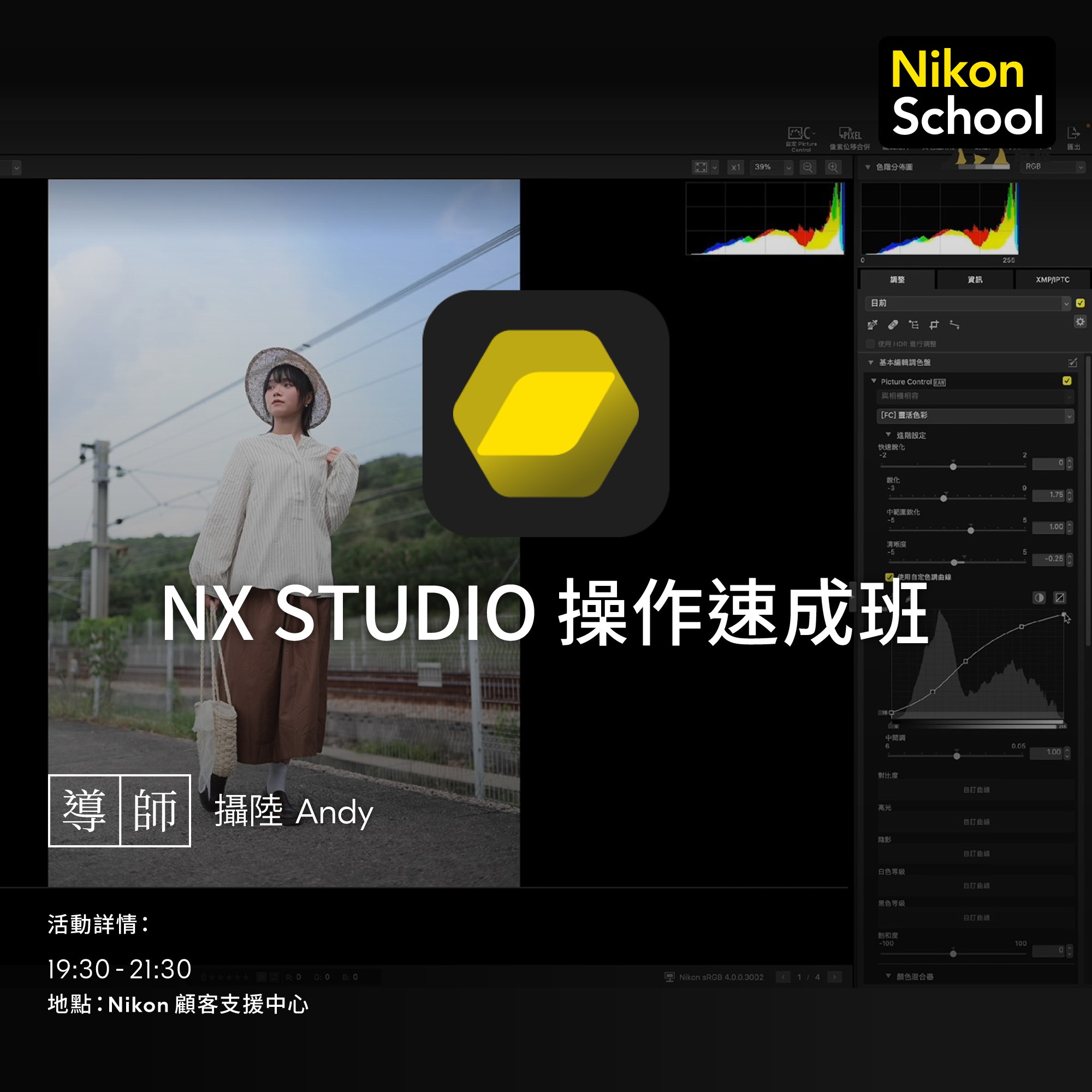Viewport: 1092px width, 1092px height.
Task: Click the zoom out magnifier icon
Action: (x=808, y=167)
